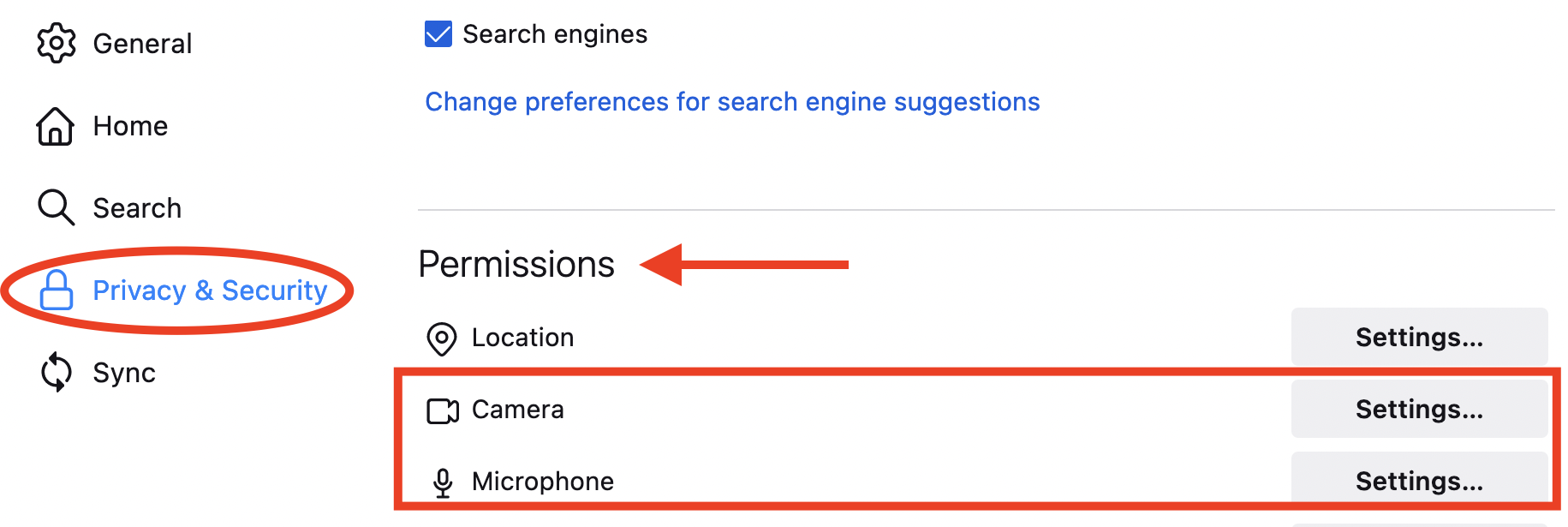This screenshot has width=1568, height=527.
Task: Open Microphone permission Settings button
Action: [x=1419, y=481]
